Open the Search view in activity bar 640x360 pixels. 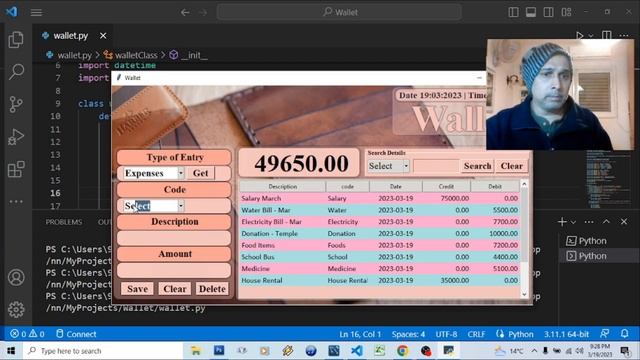click(16, 71)
